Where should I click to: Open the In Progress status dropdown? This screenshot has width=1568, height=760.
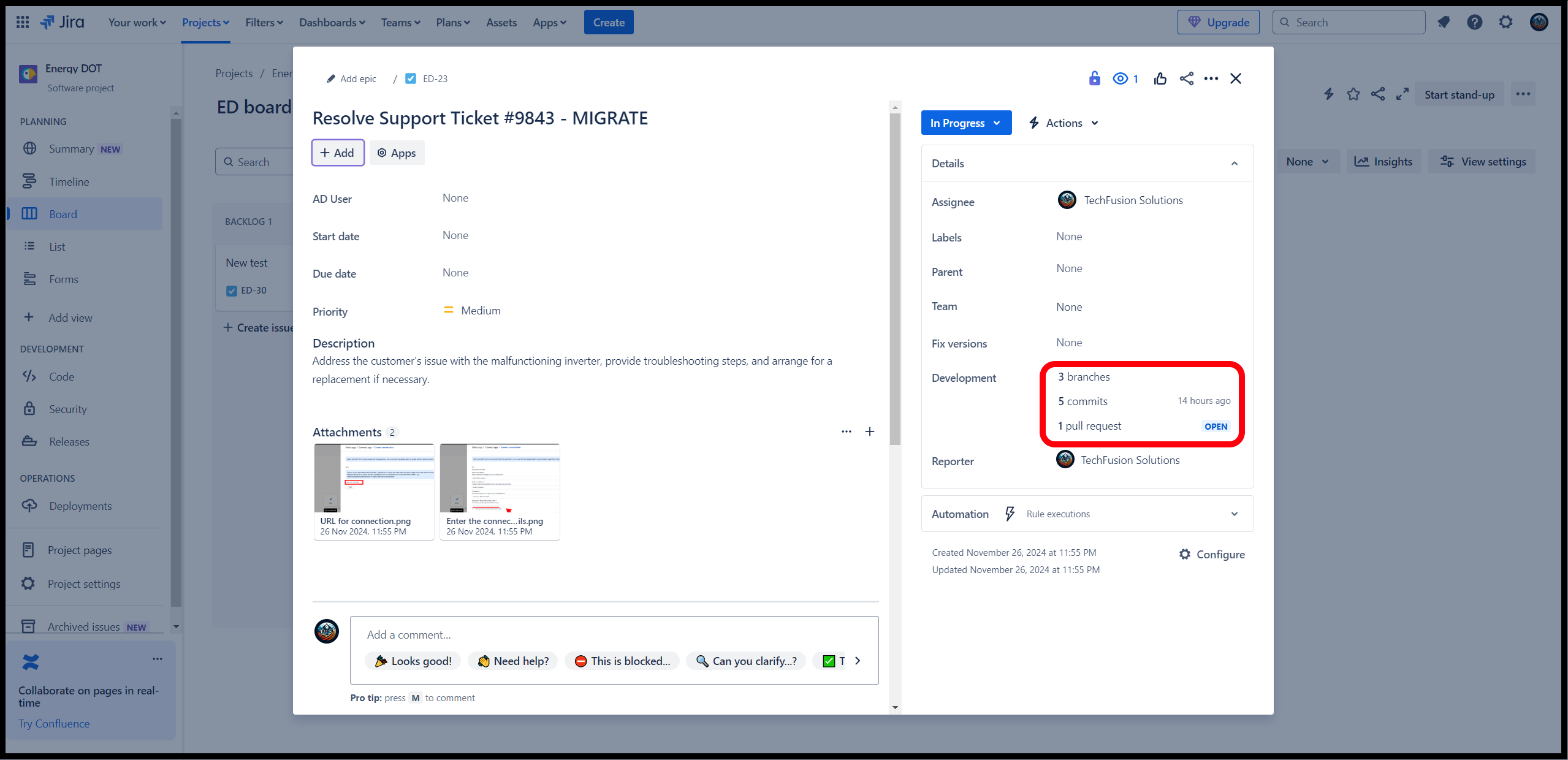(965, 123)
